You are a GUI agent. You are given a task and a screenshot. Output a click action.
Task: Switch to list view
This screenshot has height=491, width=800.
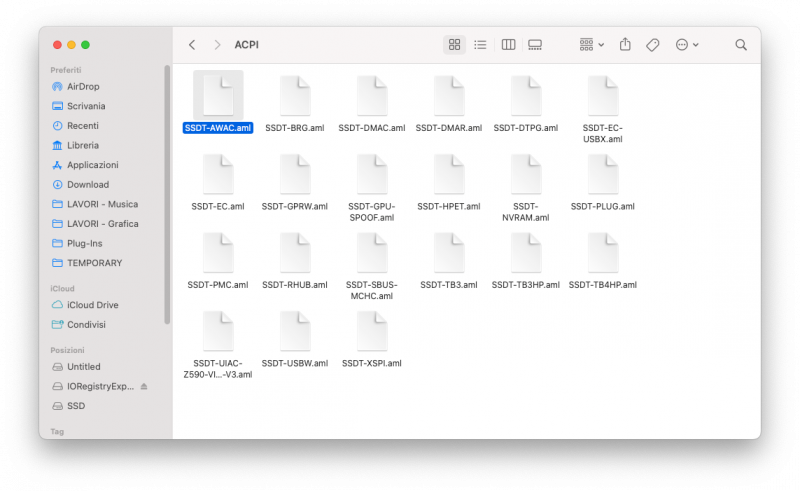click(480, 45)
